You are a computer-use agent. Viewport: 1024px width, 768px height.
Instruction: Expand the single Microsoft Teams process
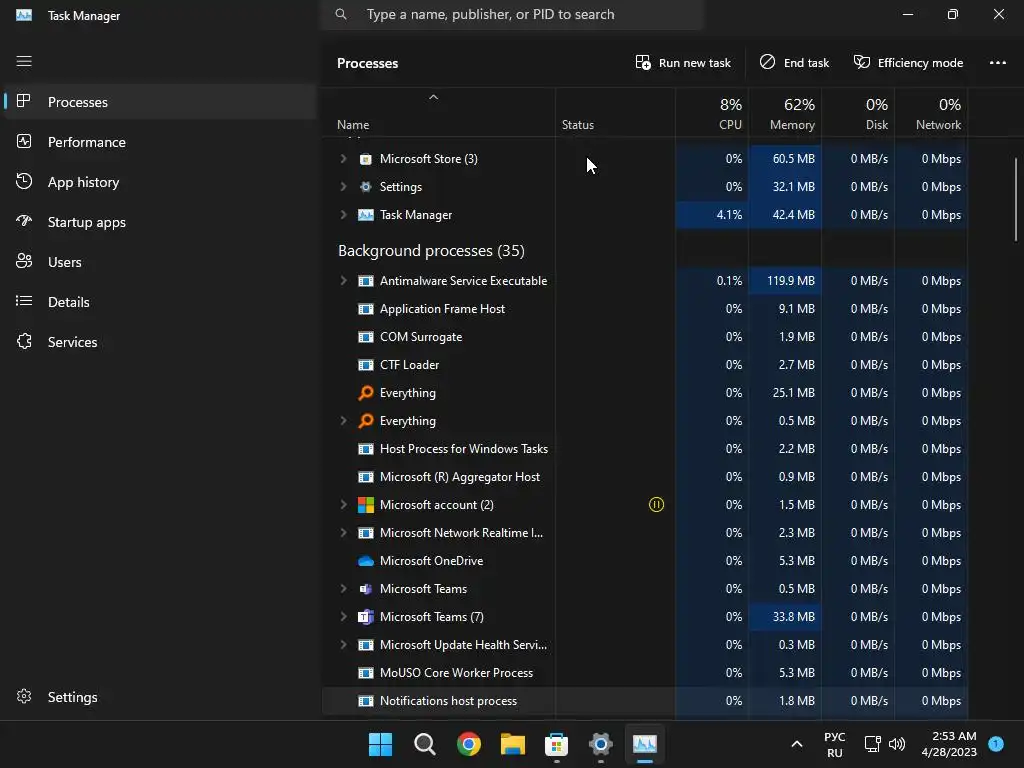(343, 588)
